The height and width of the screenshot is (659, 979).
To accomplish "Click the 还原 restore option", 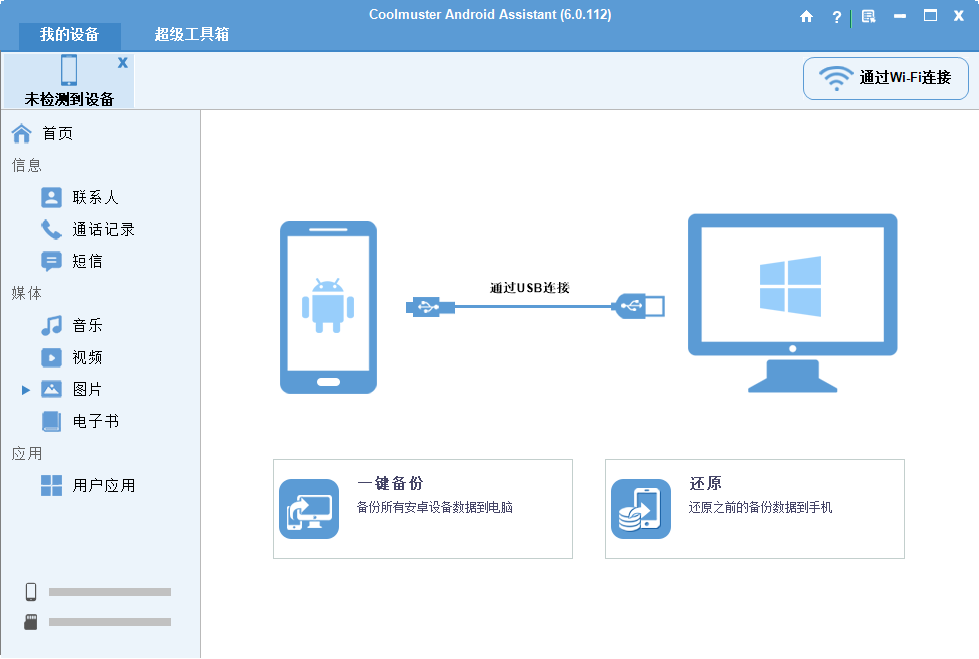I will click(754, 508).
